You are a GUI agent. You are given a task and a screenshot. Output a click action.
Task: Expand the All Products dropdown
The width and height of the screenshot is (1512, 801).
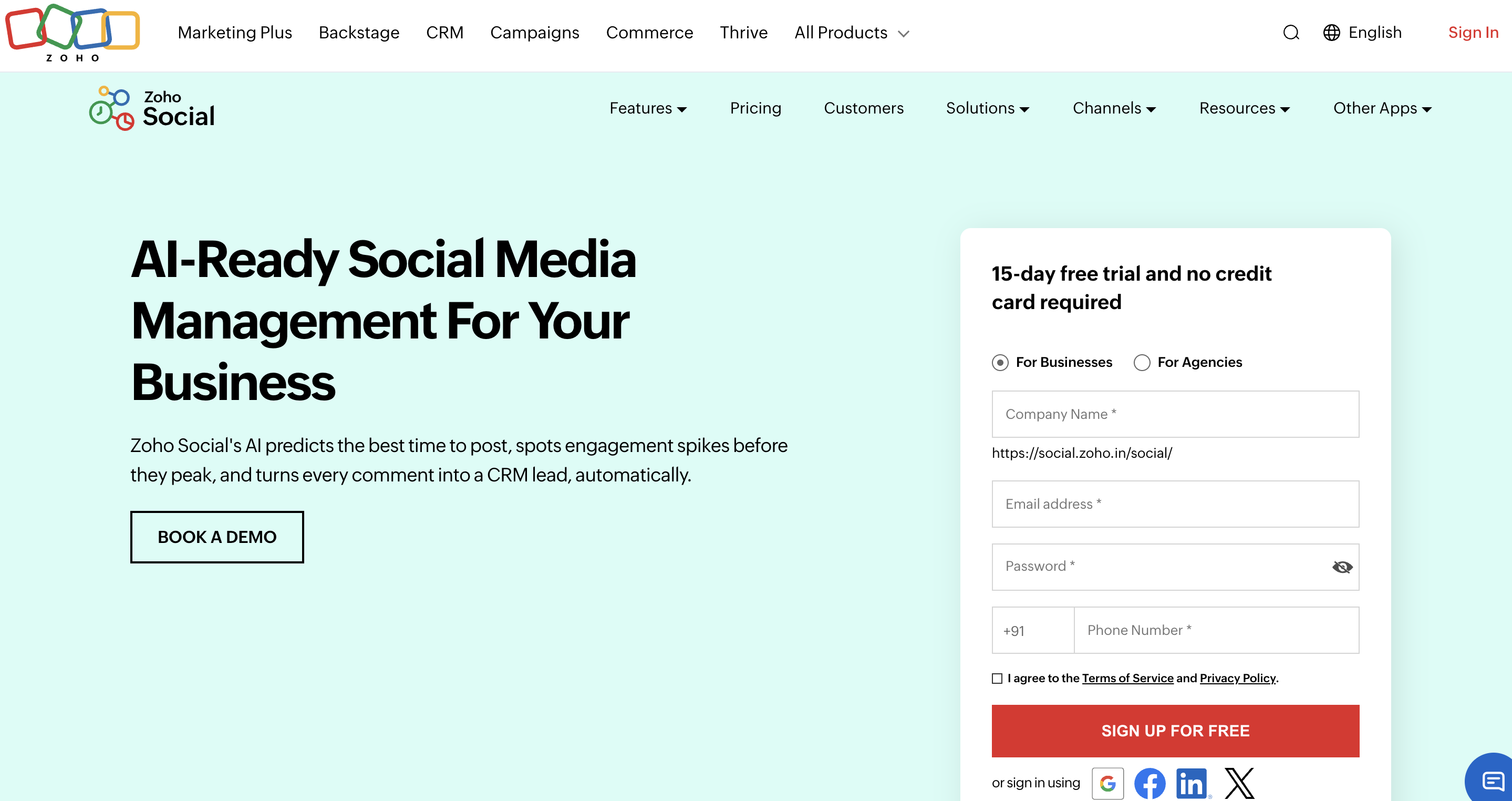tap(851, 32)
